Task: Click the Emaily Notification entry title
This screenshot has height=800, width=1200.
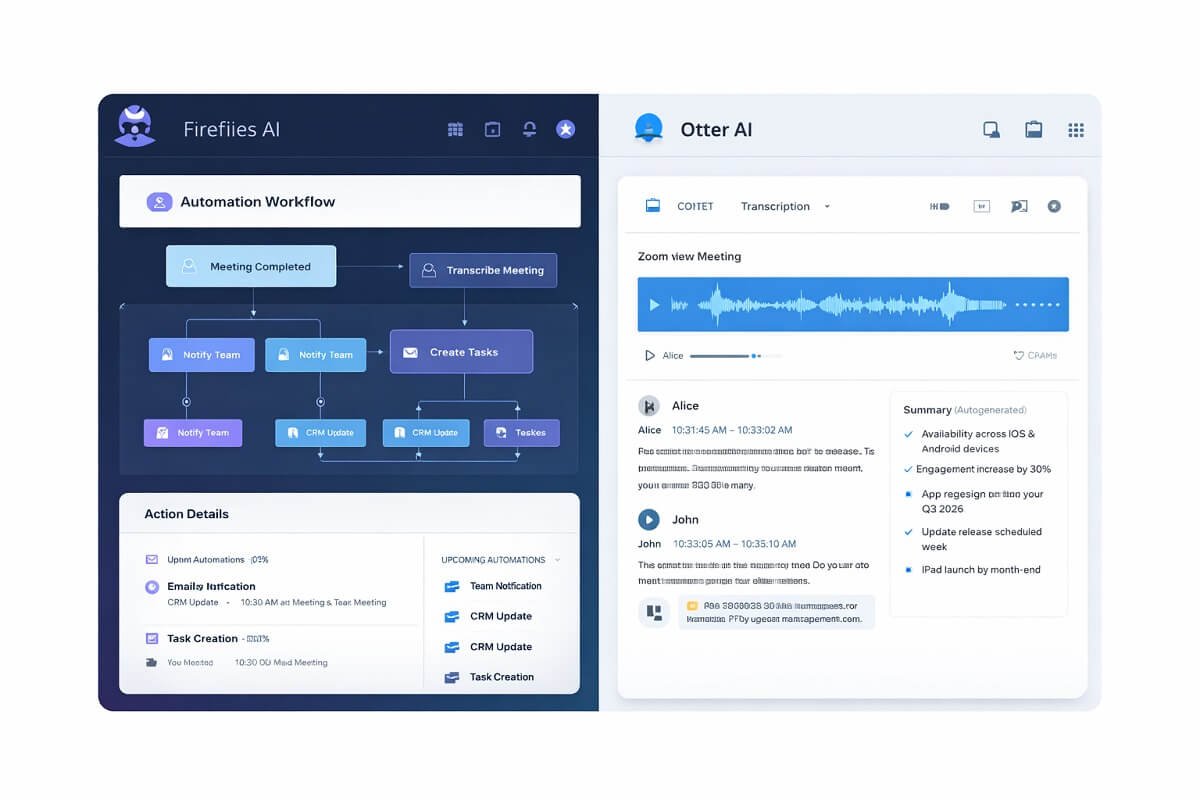Action: point(211,587)
